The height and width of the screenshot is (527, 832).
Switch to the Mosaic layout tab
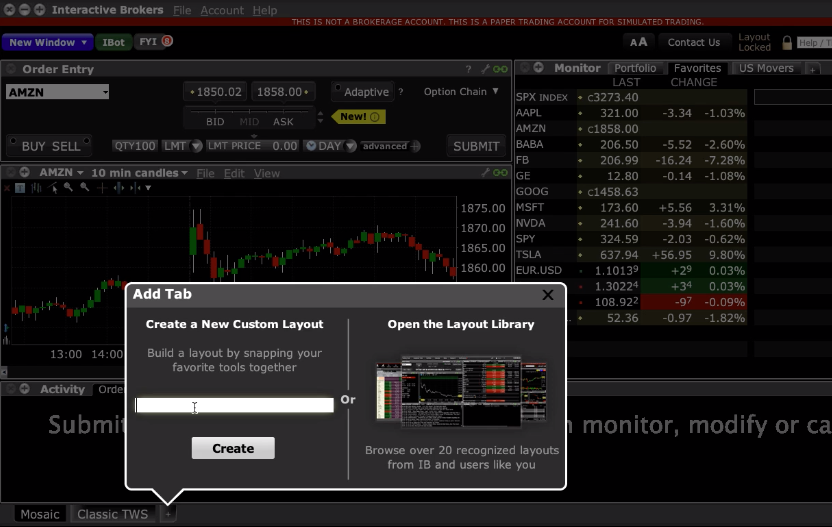coord(40,514)
